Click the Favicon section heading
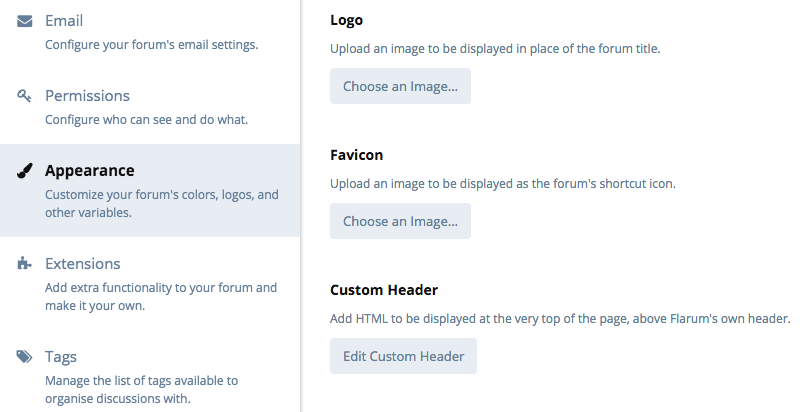This screenshot has height=412, width=806. pos(356,155)
